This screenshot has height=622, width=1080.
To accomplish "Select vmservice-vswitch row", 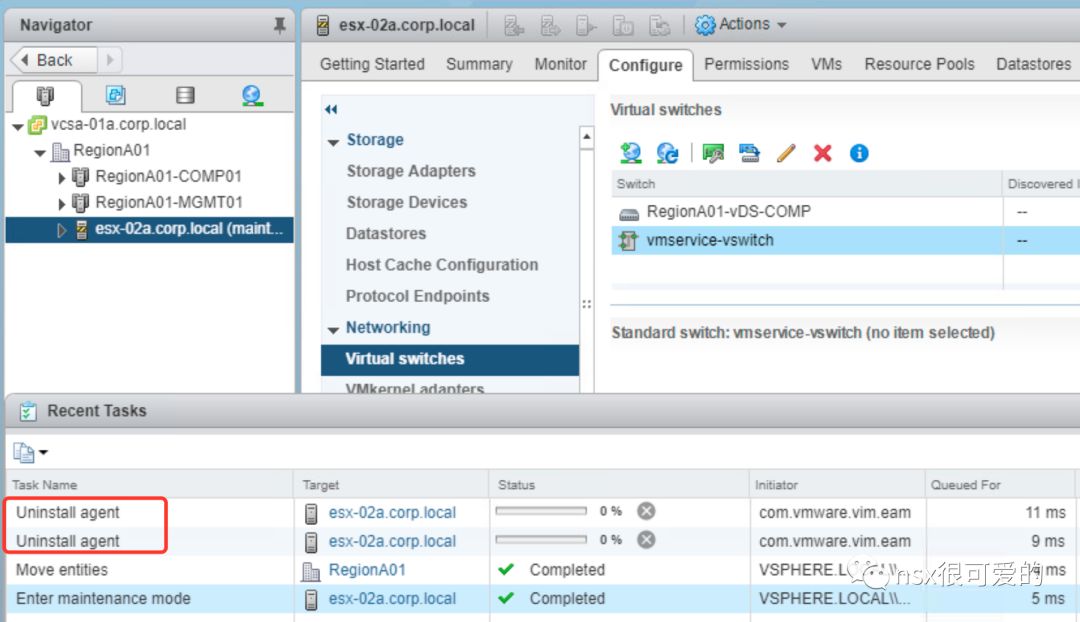I will (x=845, y=240).
